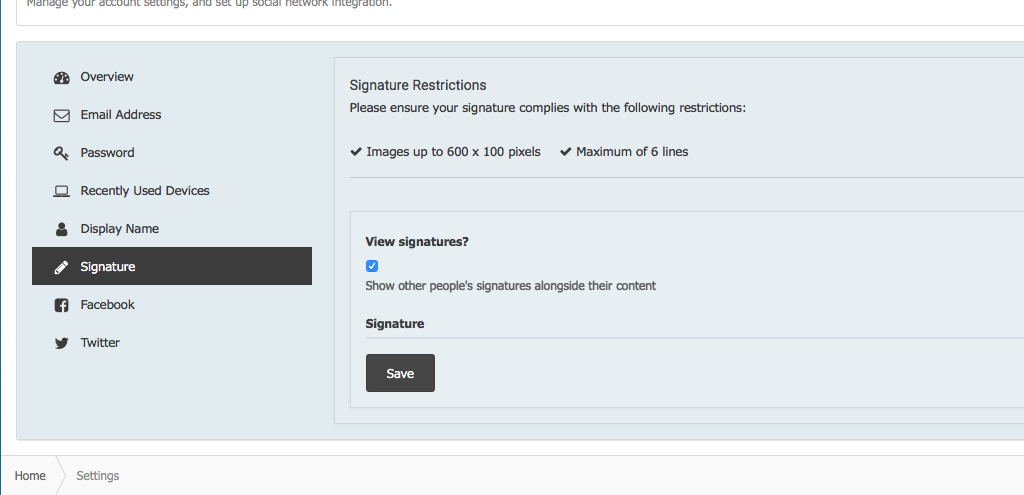
Task: Save the signature settings
Action: (400, 373)
